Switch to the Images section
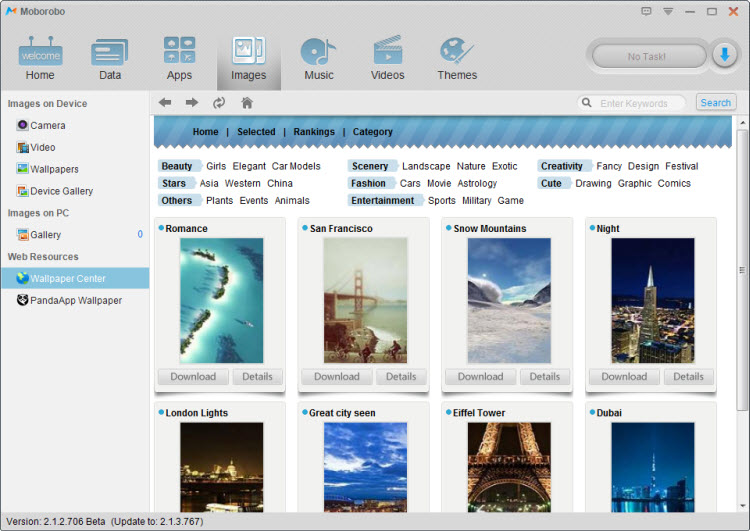This screenshot has height=531, width=750. pyautogui.click(x=249, y=59)
